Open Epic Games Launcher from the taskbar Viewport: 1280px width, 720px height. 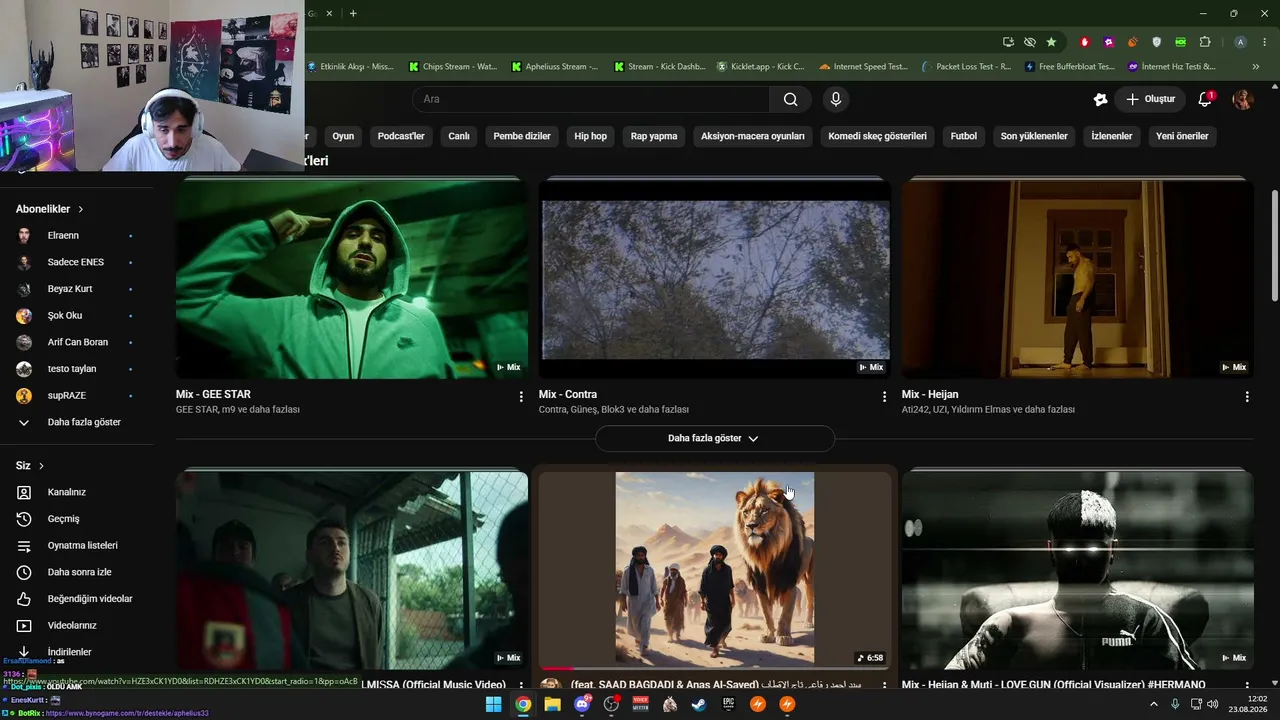coord(728,704)
